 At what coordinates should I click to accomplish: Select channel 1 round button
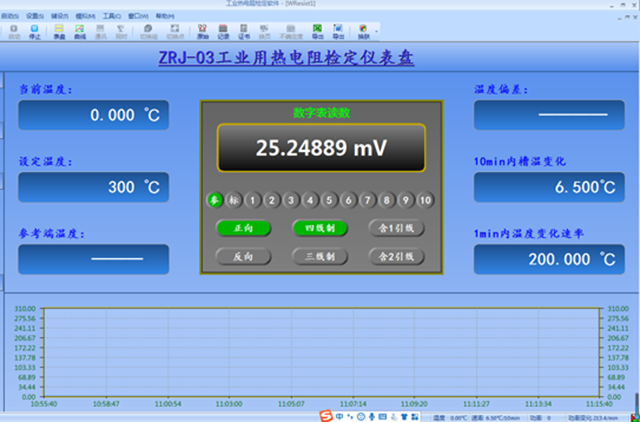(253, 200)
